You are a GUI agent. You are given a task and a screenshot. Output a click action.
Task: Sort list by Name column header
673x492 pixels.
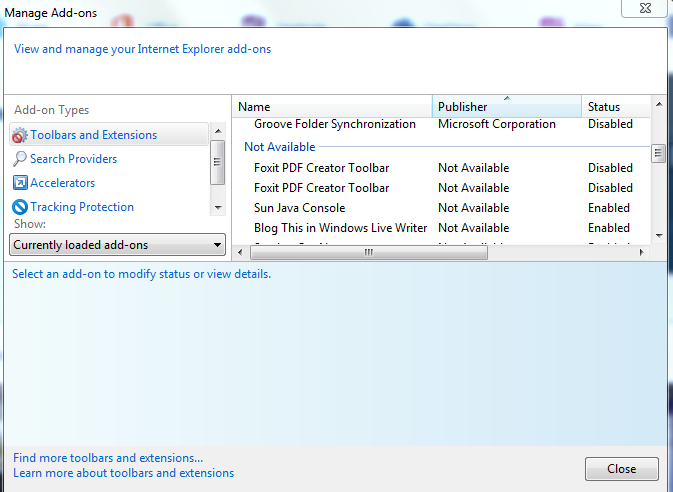(332, 106)
